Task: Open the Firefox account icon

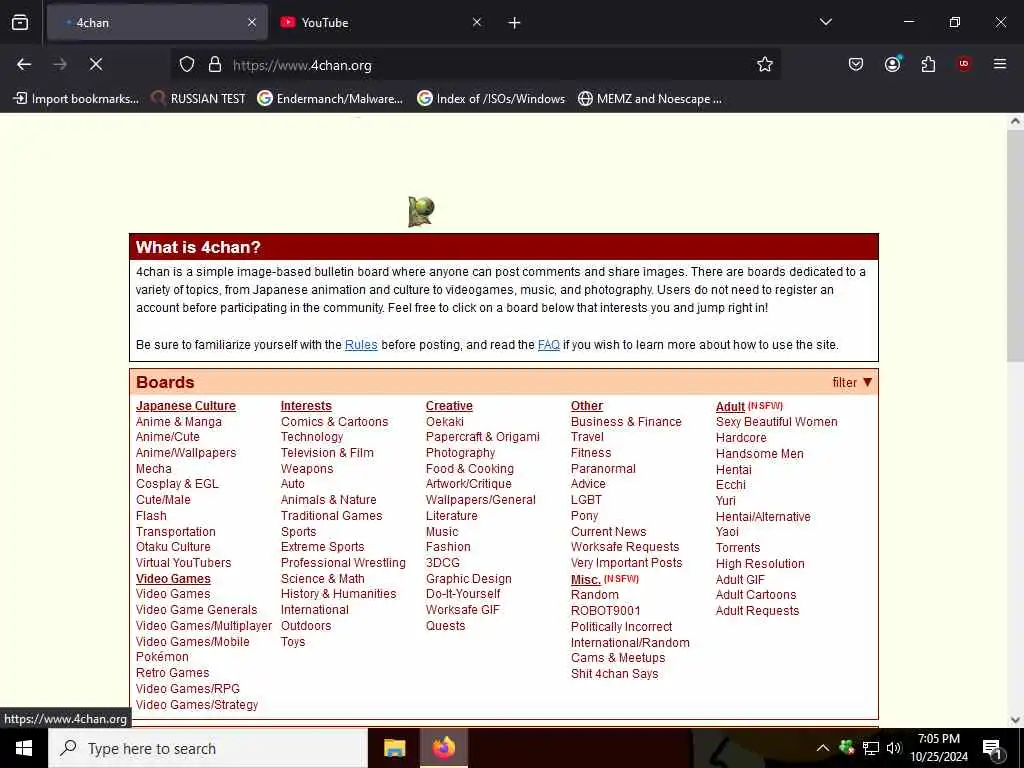Action: pyautogui.click(x=892, y=64)
